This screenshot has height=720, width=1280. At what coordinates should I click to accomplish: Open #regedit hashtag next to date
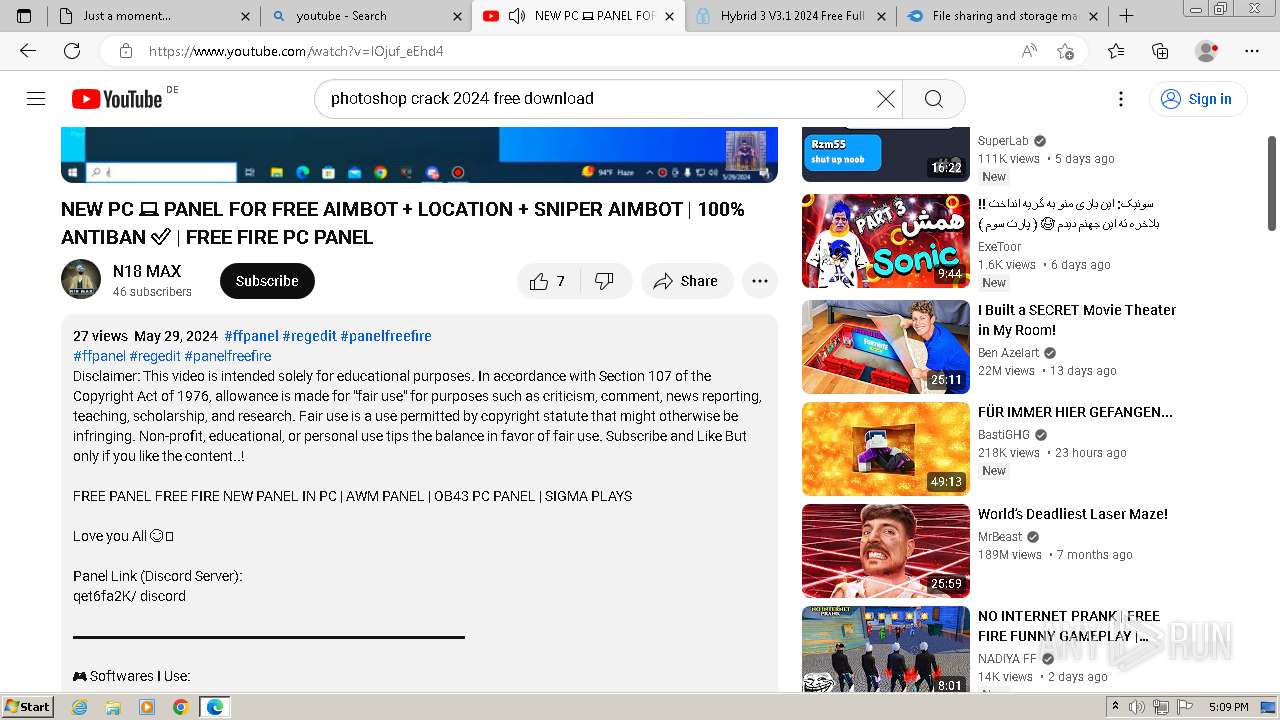click(x=309, y=336)
